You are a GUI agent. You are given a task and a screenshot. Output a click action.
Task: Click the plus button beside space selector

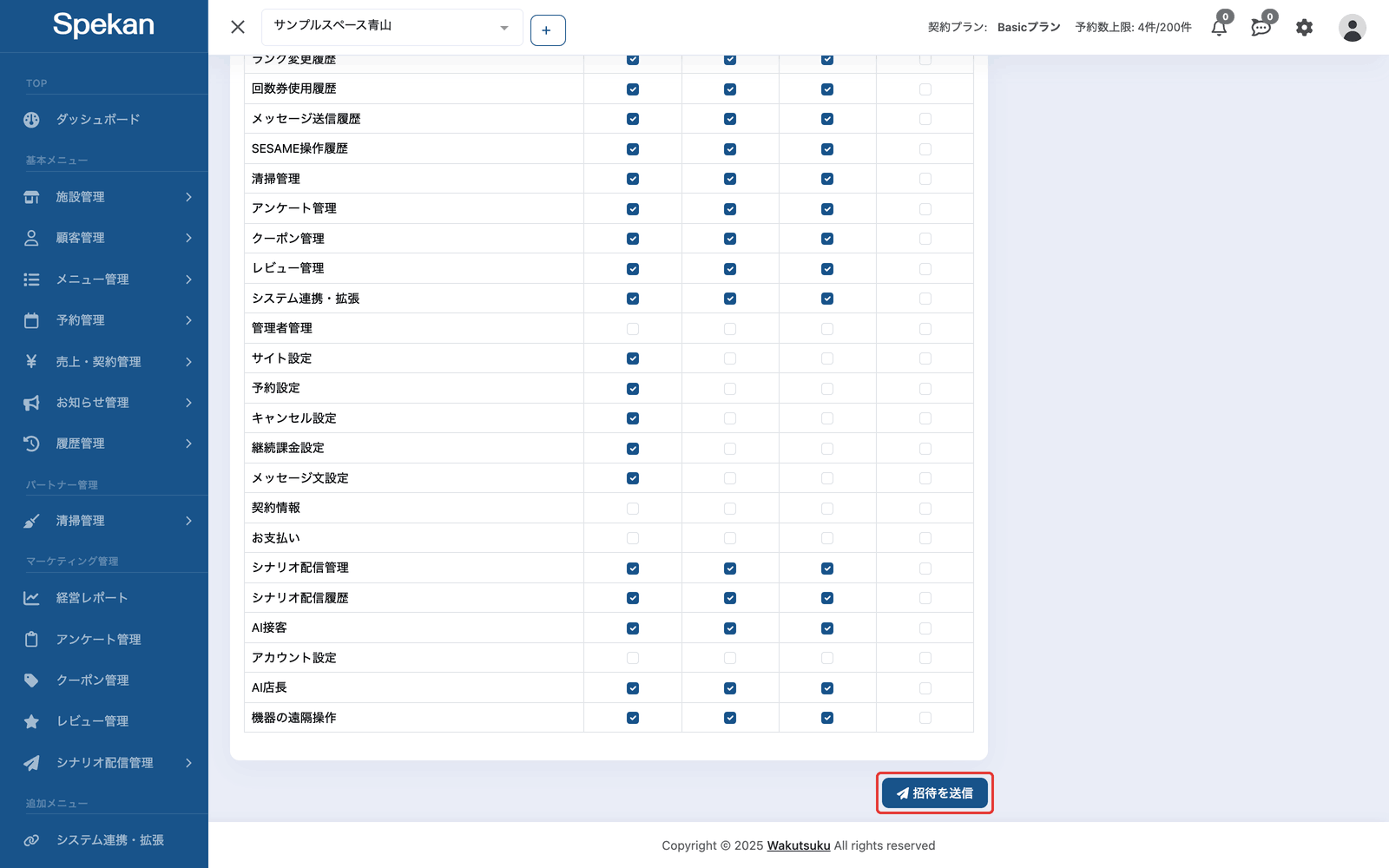point(548,30)
